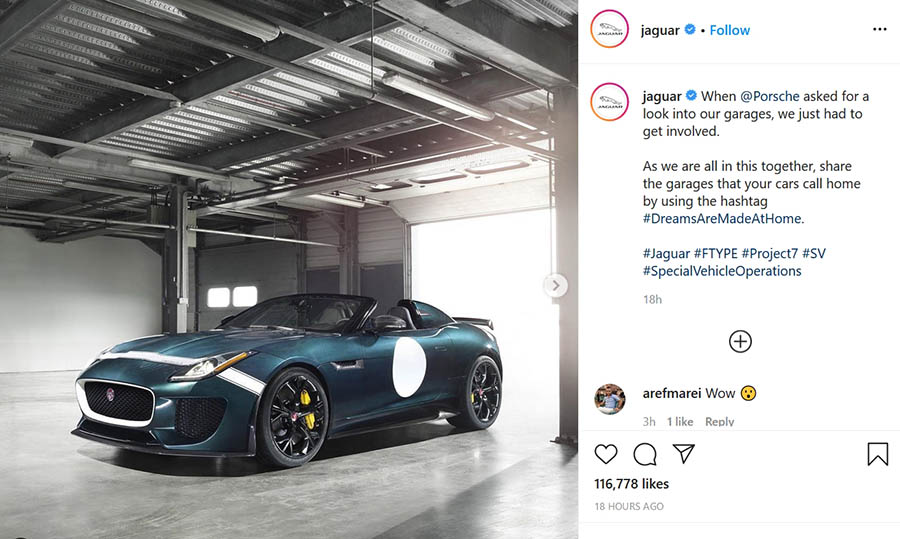Go to next photo with carousel arrow
This screenshot has height=539, width=900.
556,285
